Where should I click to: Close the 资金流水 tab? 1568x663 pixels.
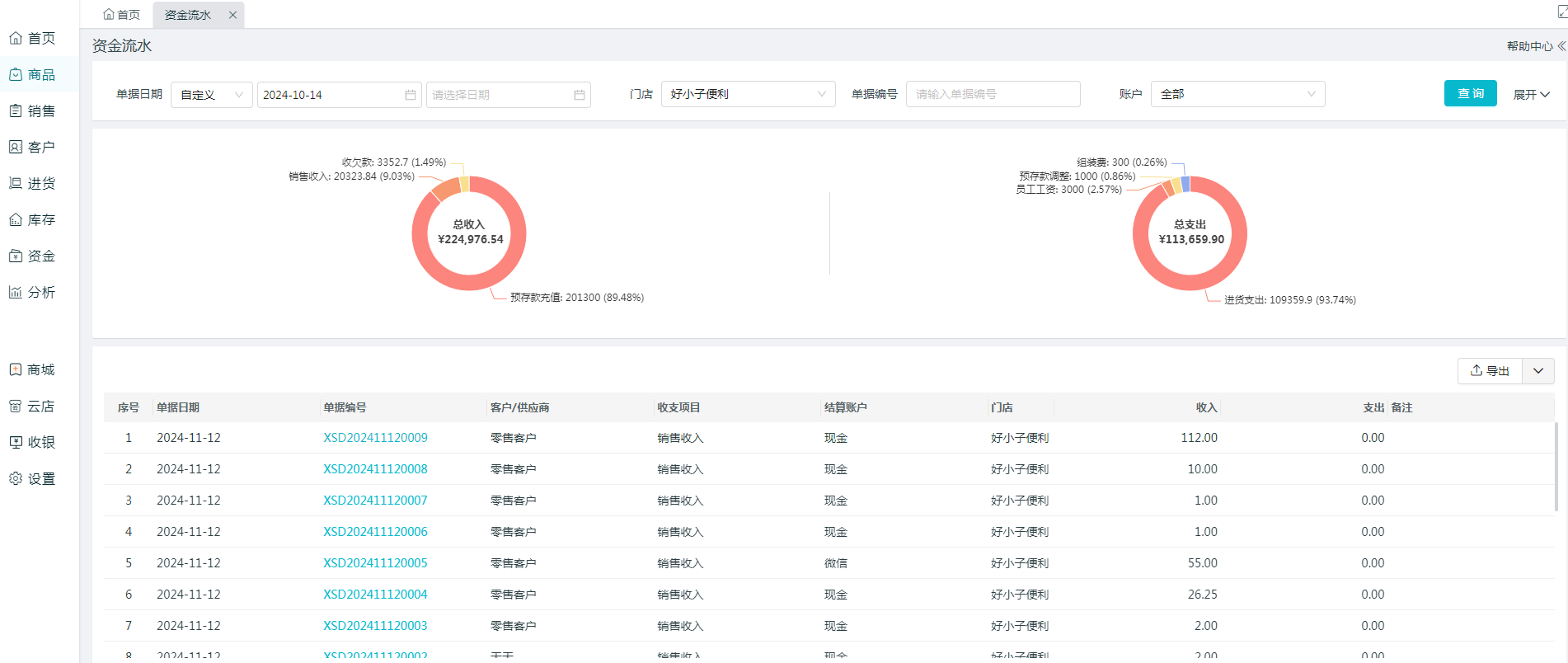pos(233,15)
